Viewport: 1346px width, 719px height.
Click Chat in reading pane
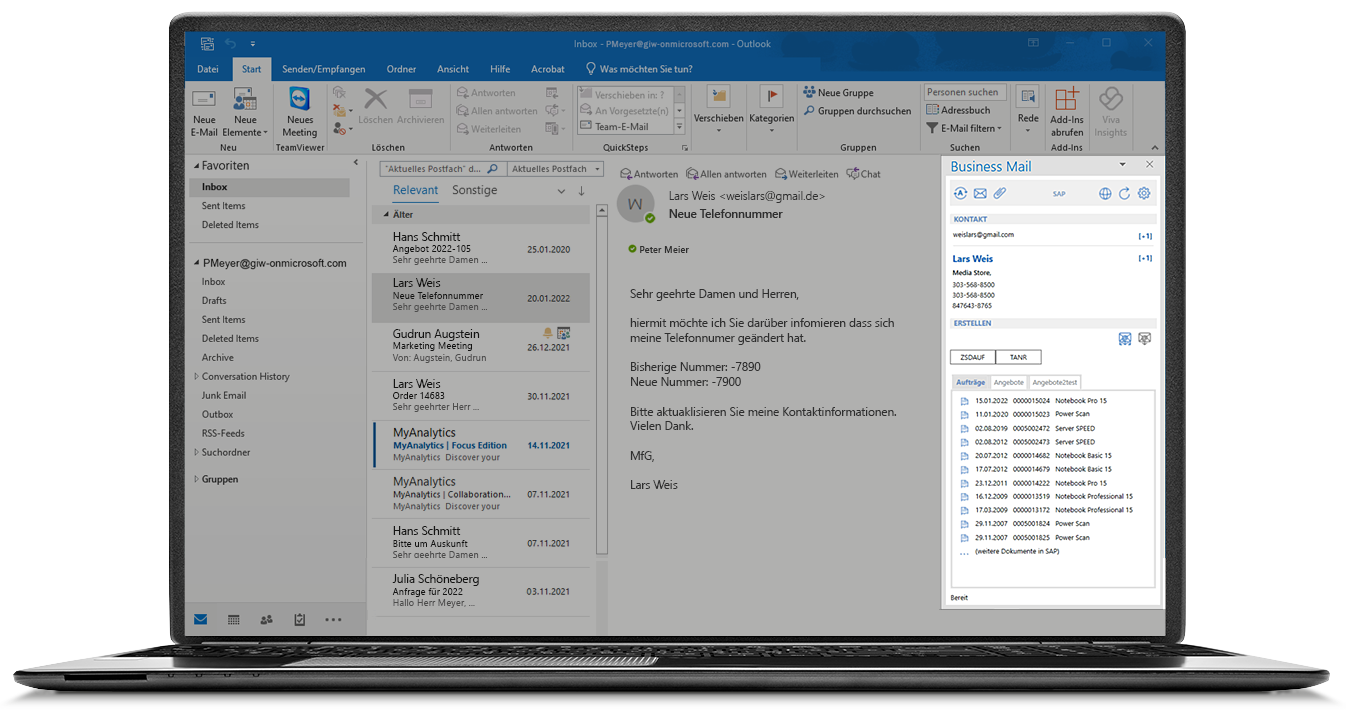coord(864,174)
